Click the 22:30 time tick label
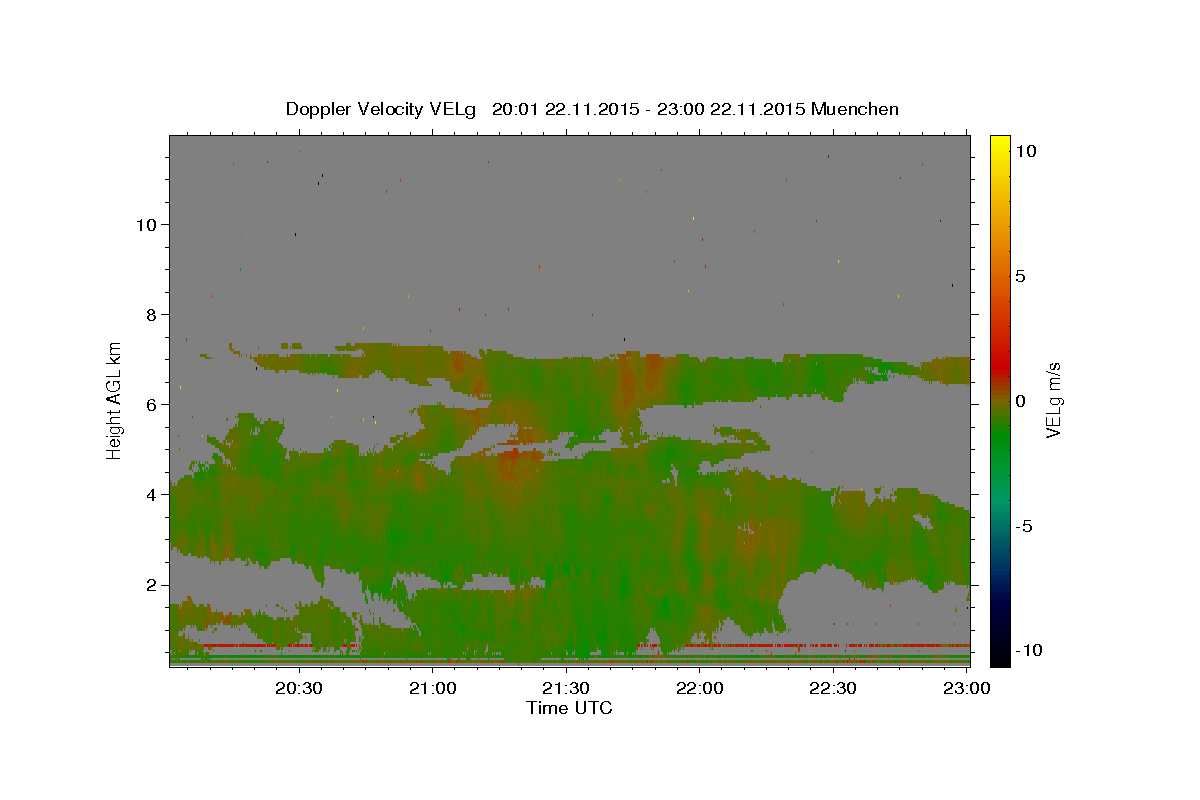Screen dimensions: 1200x800 [x=833, y=688]
